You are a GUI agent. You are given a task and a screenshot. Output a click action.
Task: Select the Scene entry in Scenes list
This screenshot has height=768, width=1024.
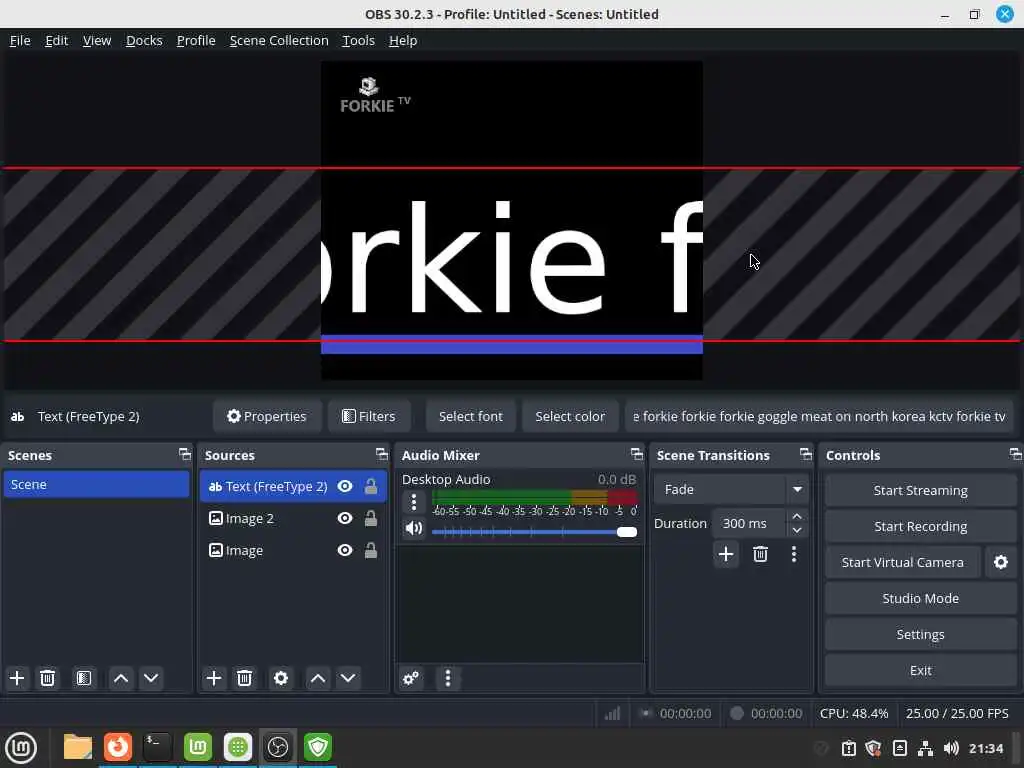tap(96, 485)
